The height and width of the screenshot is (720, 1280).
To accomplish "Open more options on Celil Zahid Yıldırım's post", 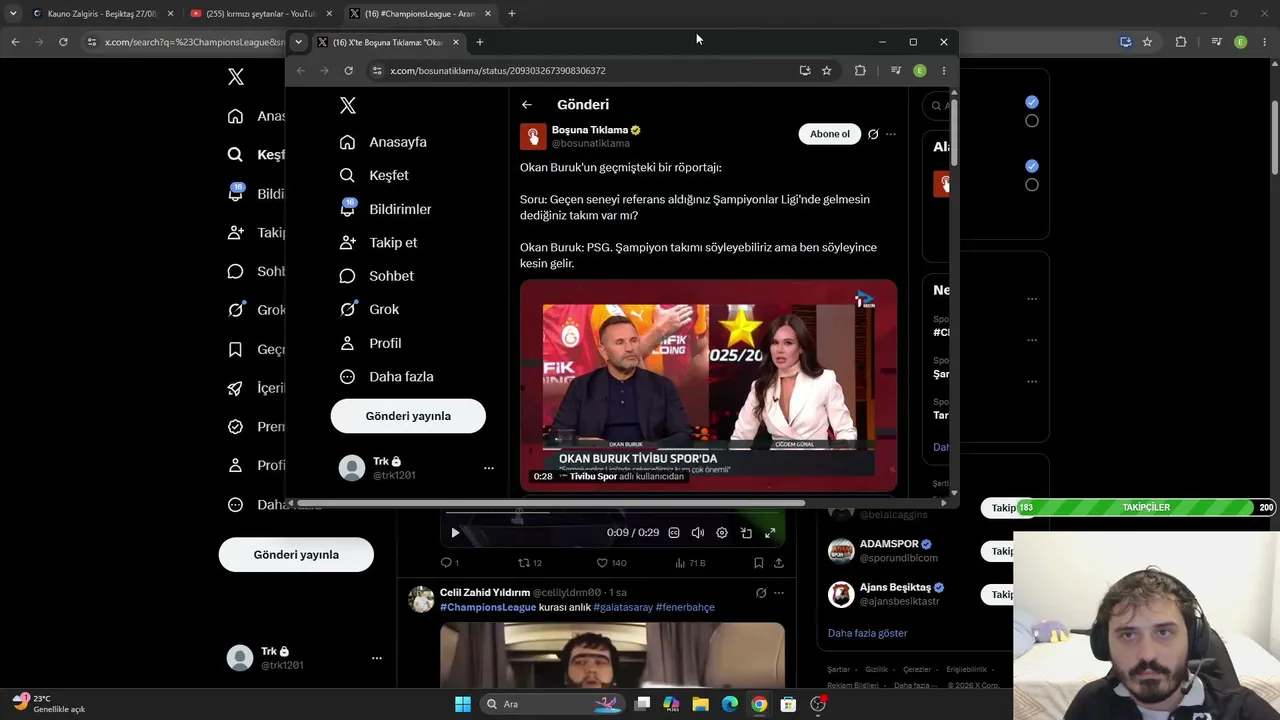I will pos(779,593).
